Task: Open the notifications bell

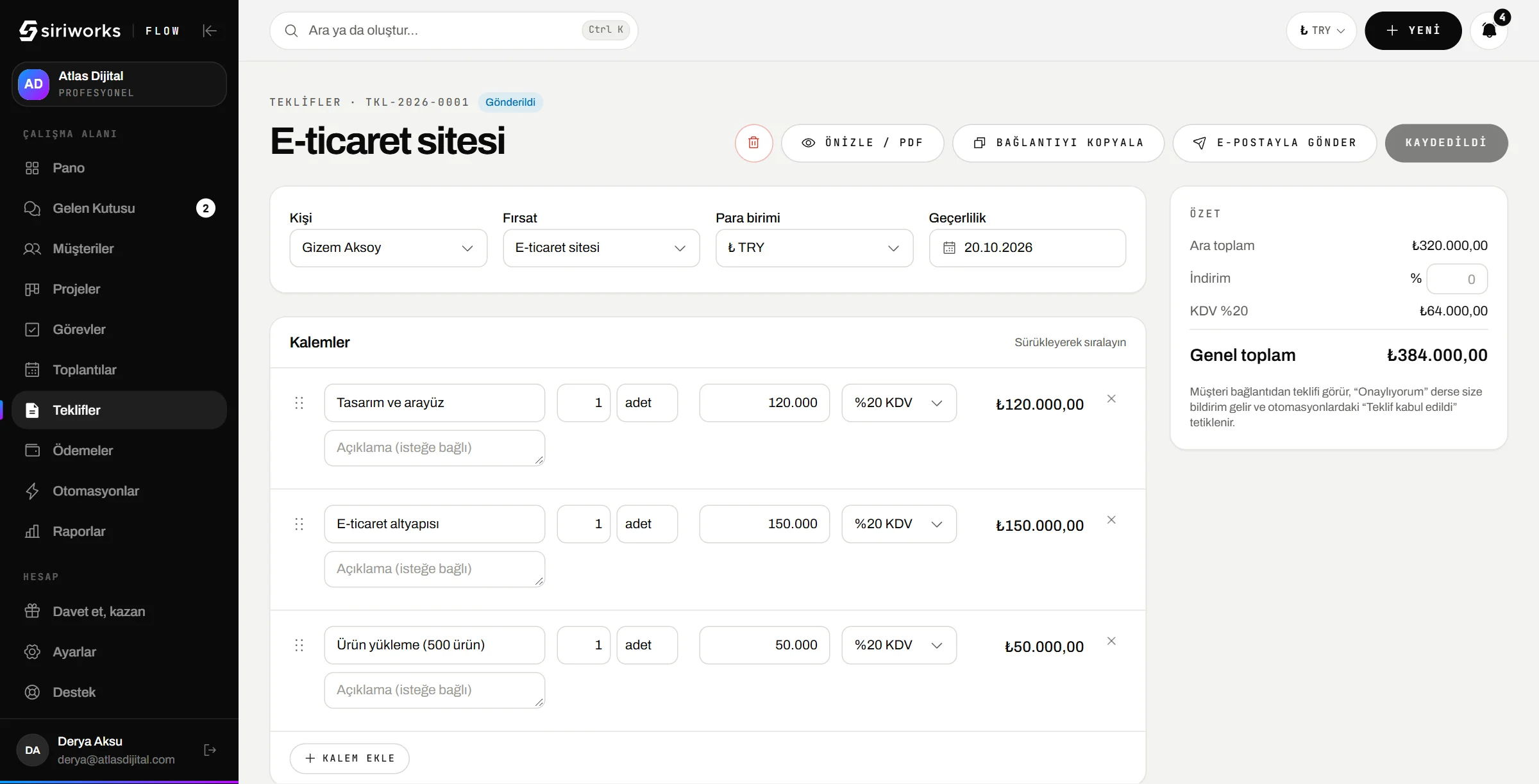Action: coord(1489,30)
